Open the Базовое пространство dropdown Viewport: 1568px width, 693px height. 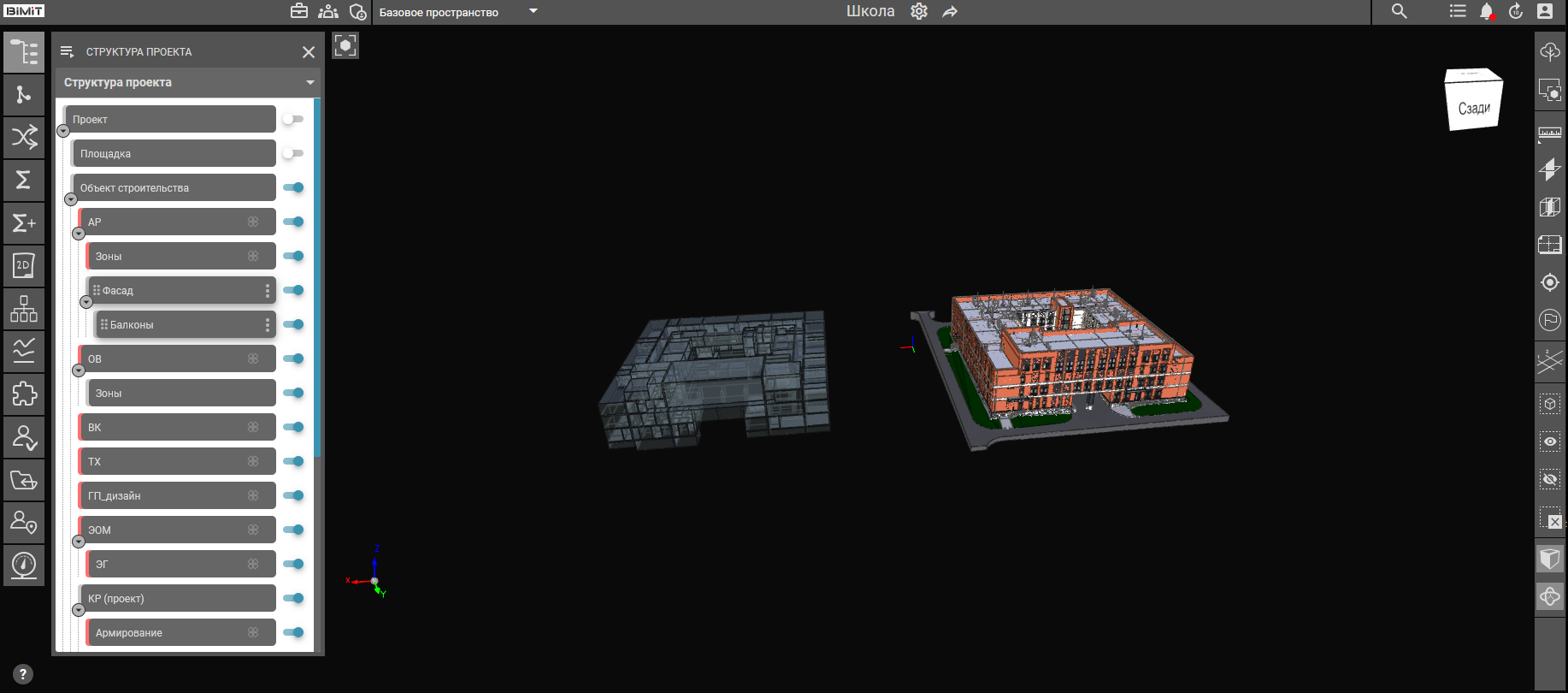(533, 12)
